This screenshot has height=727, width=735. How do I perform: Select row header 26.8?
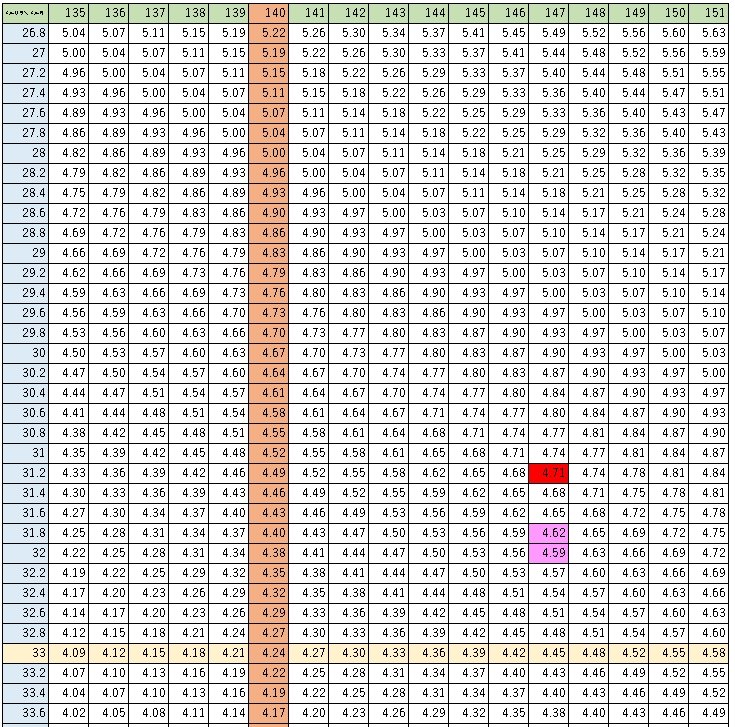(25, 33)
